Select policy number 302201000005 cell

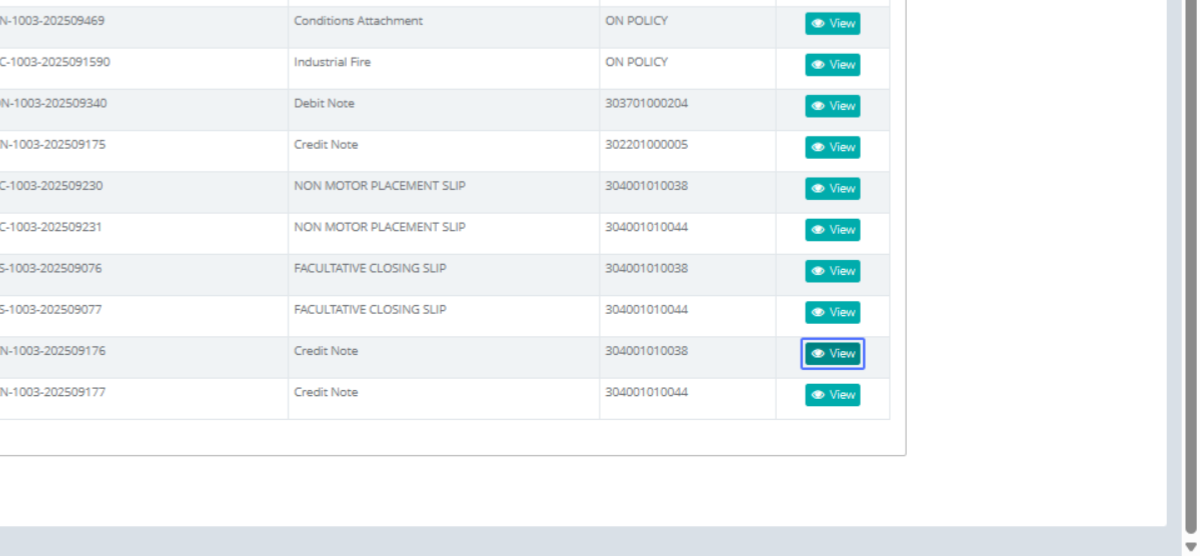point(646,145)
